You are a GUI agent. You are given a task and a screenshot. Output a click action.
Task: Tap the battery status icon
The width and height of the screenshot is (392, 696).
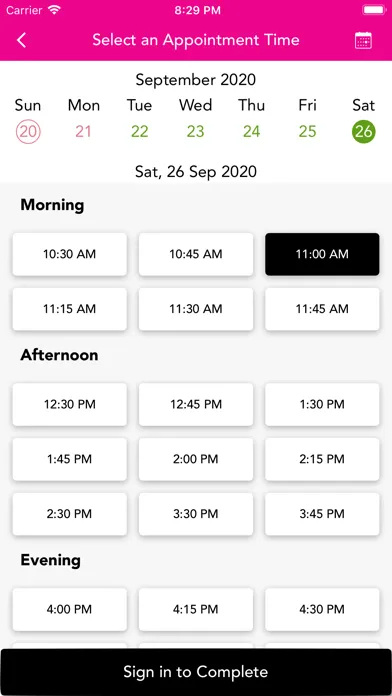point(374,10)
